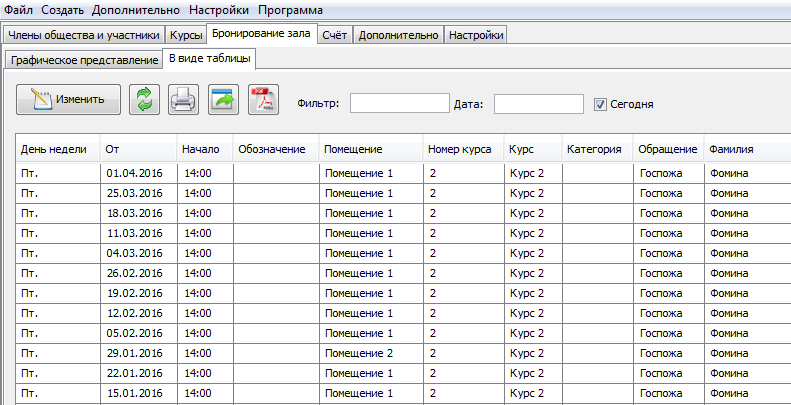Sort by От column header
Image resolution: width=791 pixels, height=405 pixels.
pyautogui.click(x=139, y=149)
